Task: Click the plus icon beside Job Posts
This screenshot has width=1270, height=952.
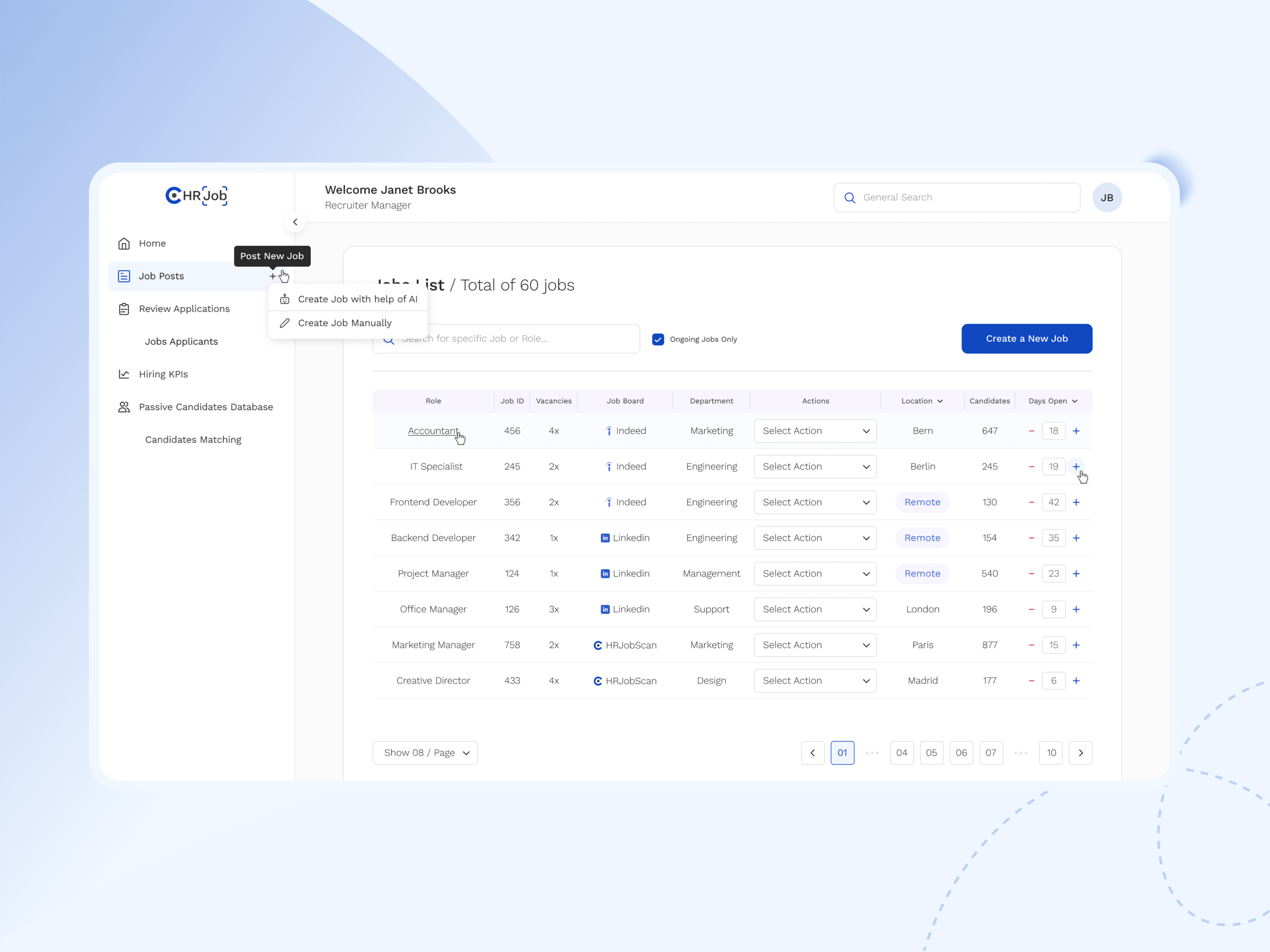Action: (x=273, y=276)
